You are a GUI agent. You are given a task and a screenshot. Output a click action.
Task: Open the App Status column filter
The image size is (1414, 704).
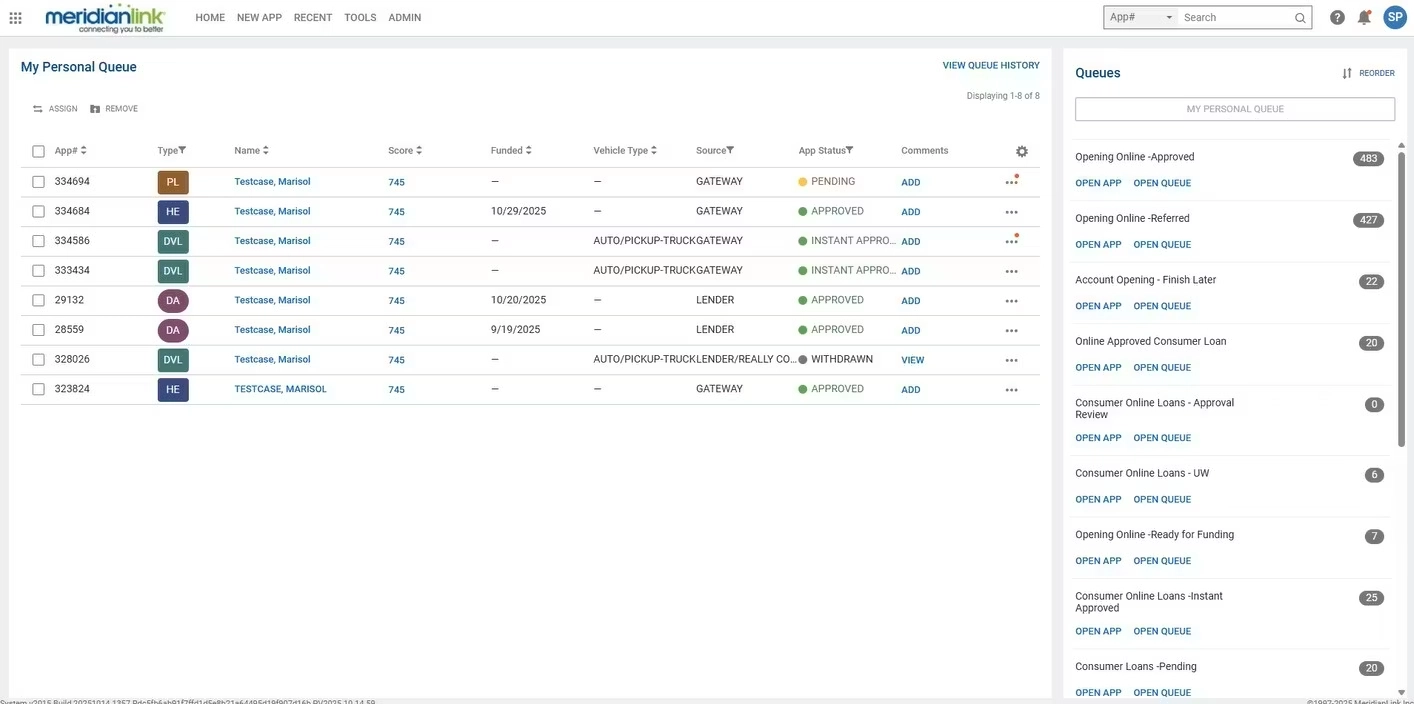click(849, 150)
